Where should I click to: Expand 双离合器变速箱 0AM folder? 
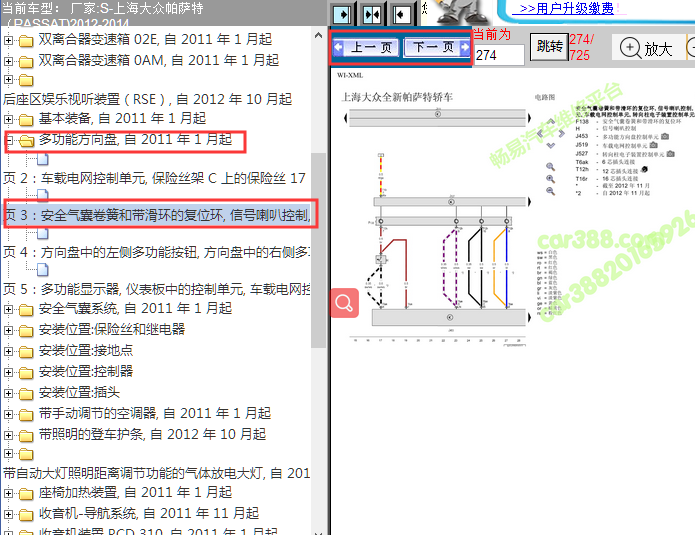coord(8,61)
